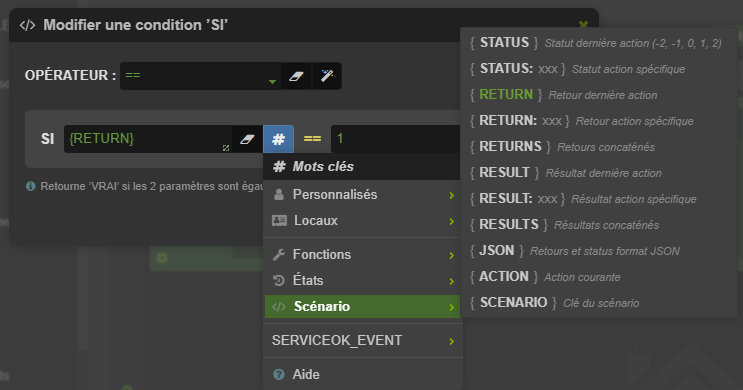743x390 pixels.
Task: Expand the États chevron arrow
Action: pos(452,281)
